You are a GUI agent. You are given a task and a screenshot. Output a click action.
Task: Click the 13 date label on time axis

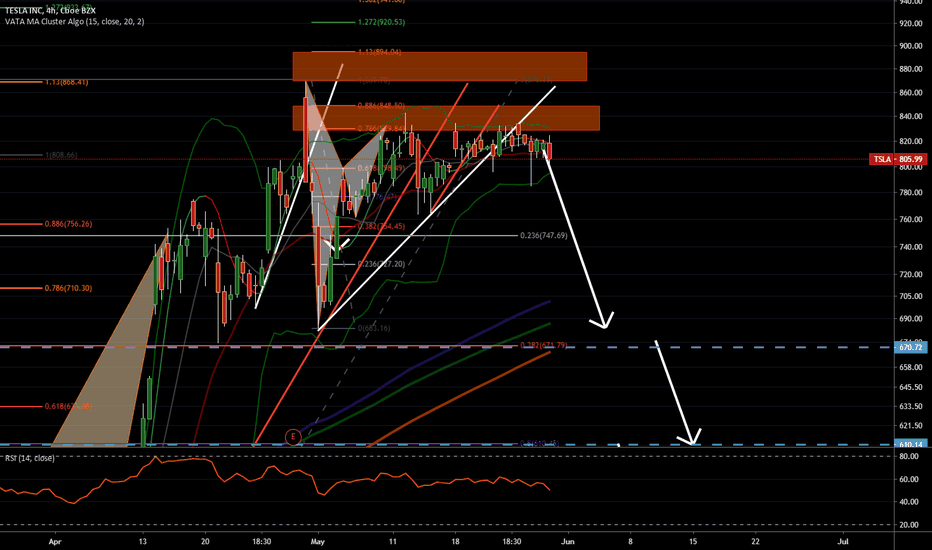[143, 542]
